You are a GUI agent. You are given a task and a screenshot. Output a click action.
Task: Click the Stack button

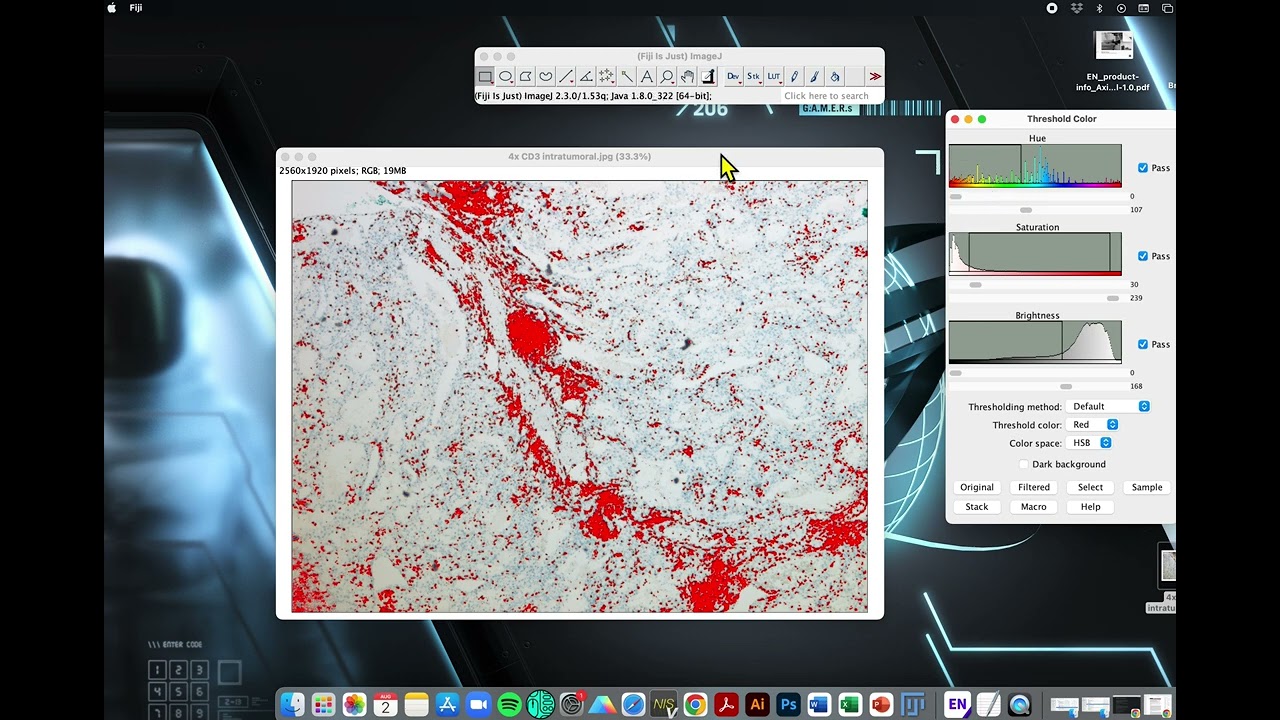(977, 507)
